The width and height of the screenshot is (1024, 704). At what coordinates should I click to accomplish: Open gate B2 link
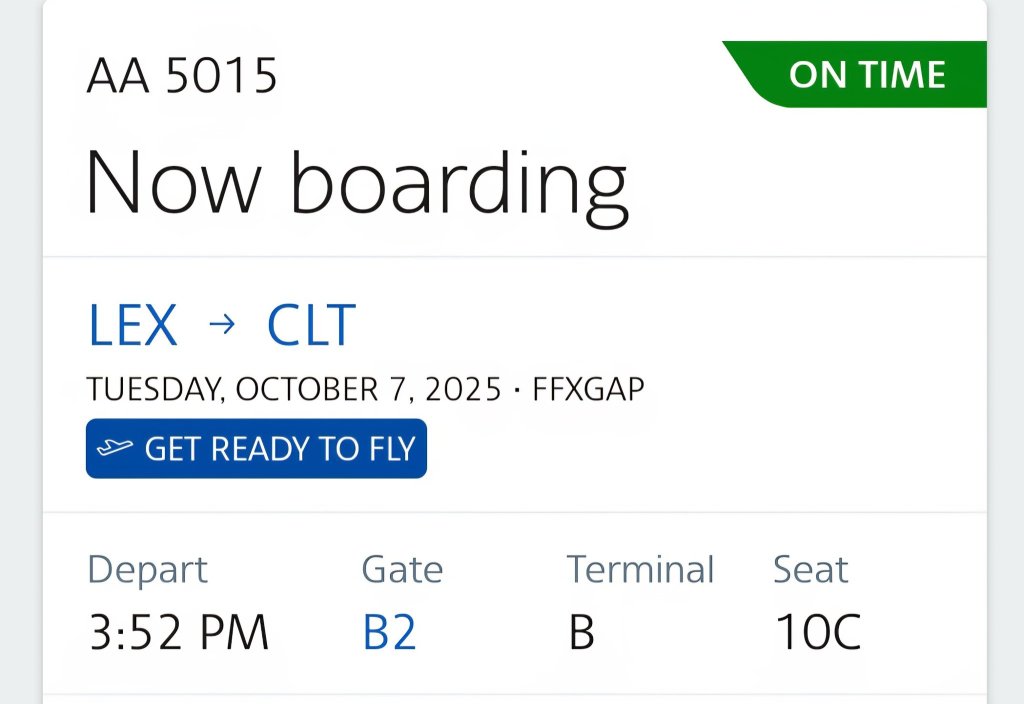click(x=389, y=632)
